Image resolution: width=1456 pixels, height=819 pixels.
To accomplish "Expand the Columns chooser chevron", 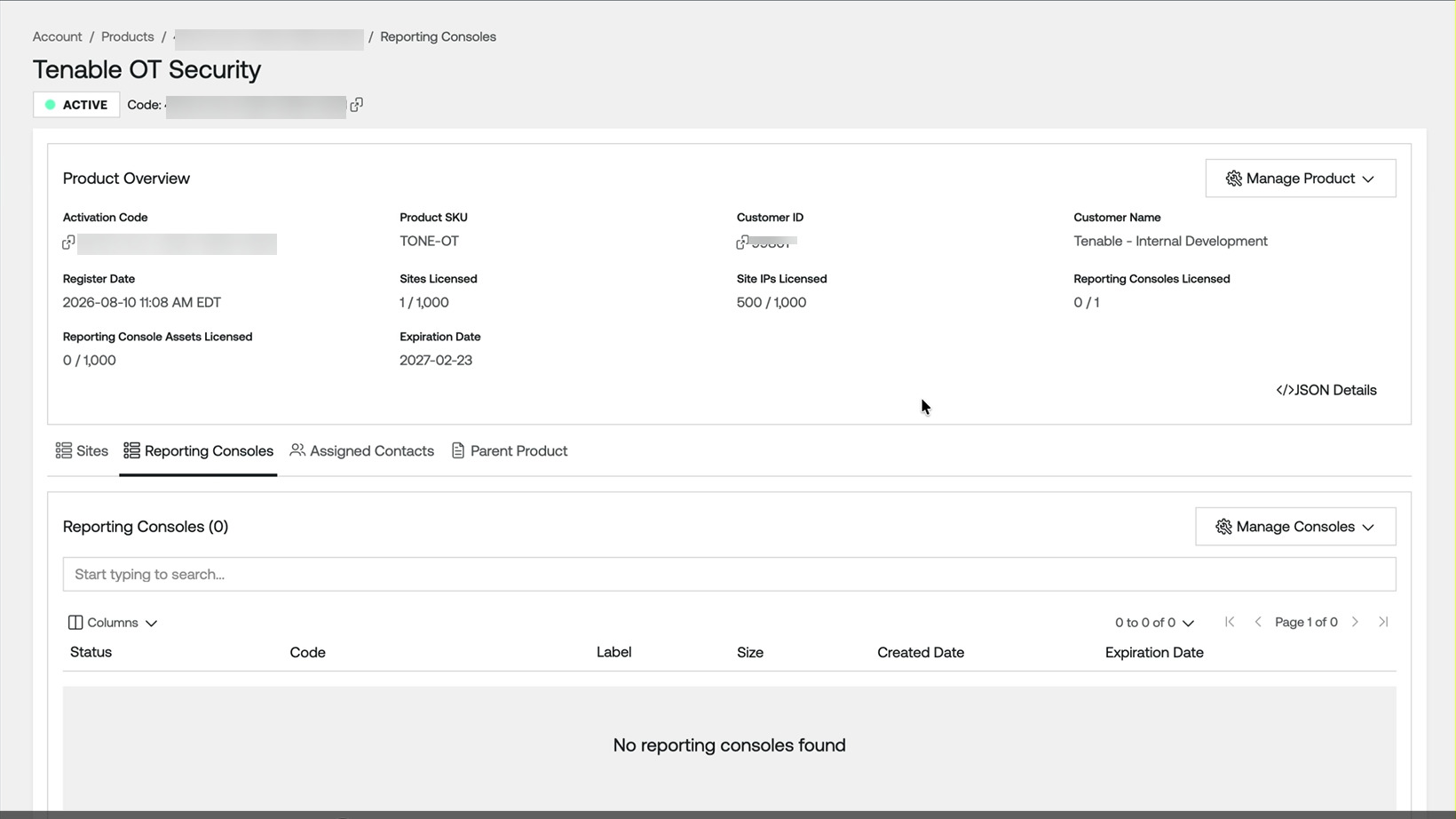I will 151,624.
